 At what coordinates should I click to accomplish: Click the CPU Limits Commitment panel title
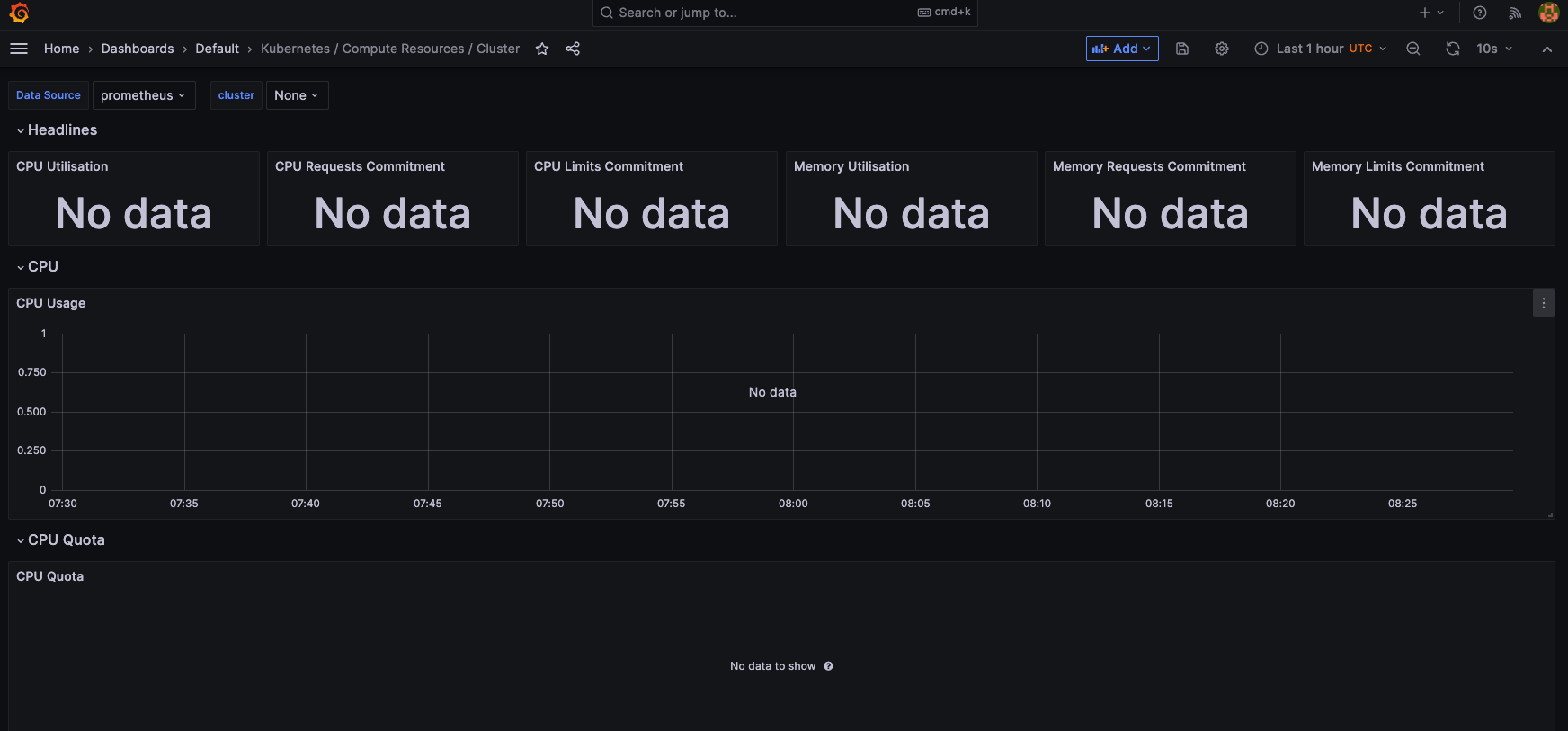click(x=609, y=166)
